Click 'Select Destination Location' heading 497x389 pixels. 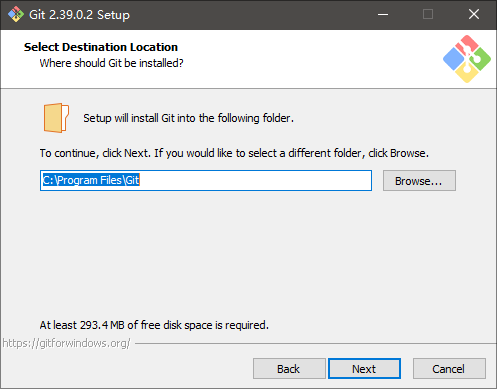(101, 47)
